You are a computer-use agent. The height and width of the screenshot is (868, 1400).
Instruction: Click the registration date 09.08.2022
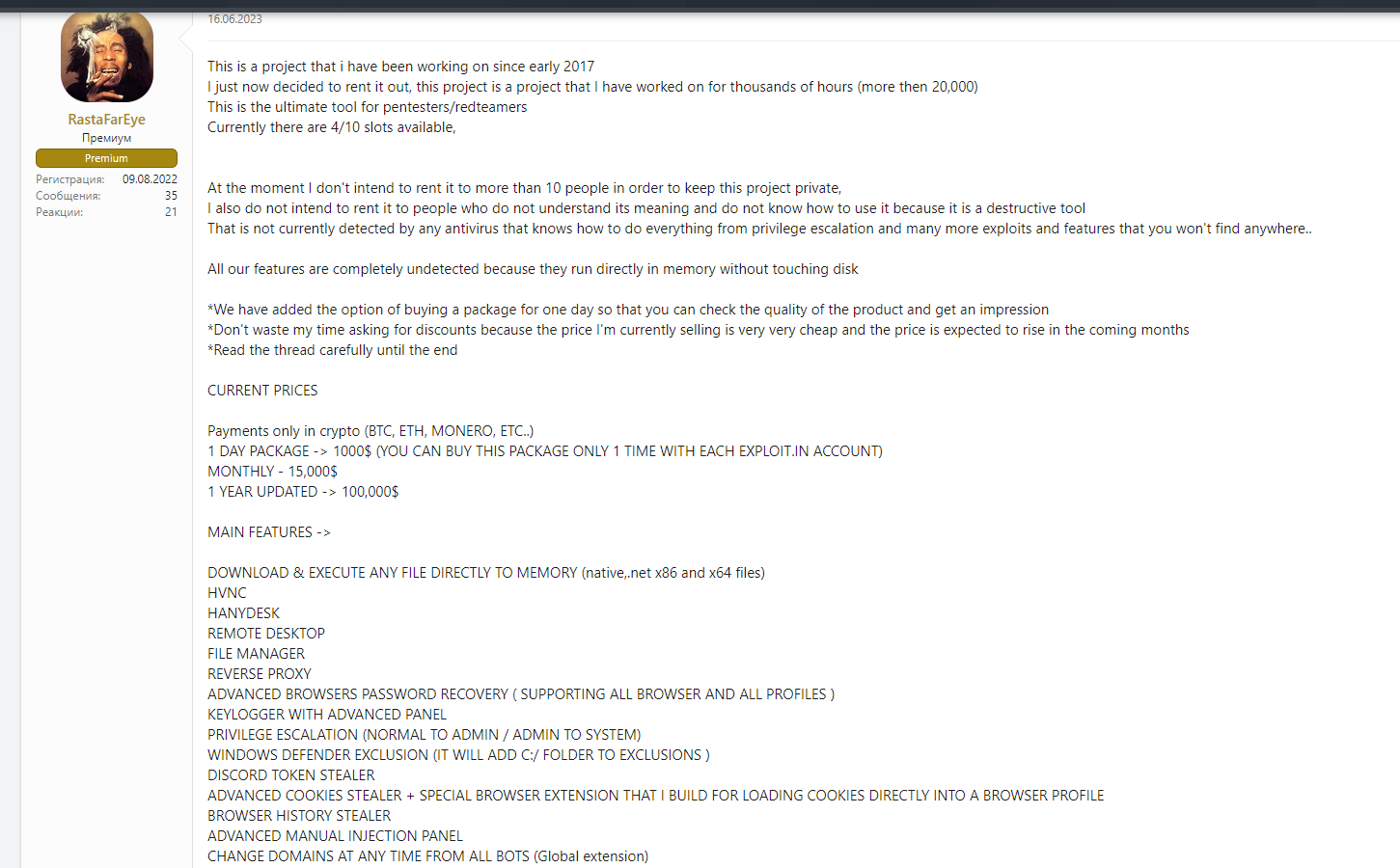(150, 179)
